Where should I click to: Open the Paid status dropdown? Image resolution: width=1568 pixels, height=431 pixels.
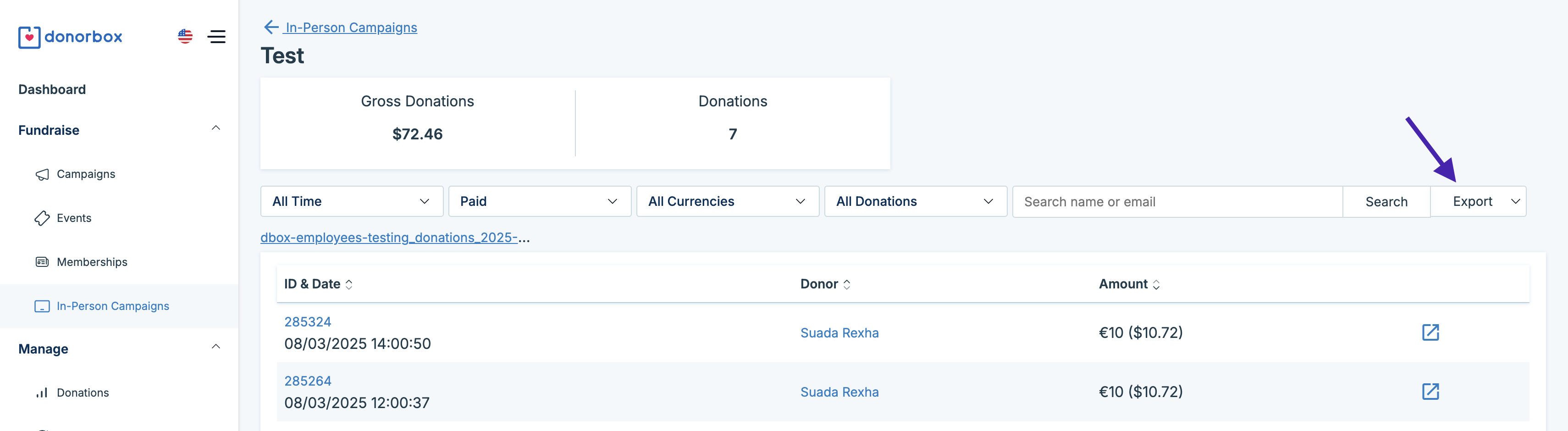[539, 201]
